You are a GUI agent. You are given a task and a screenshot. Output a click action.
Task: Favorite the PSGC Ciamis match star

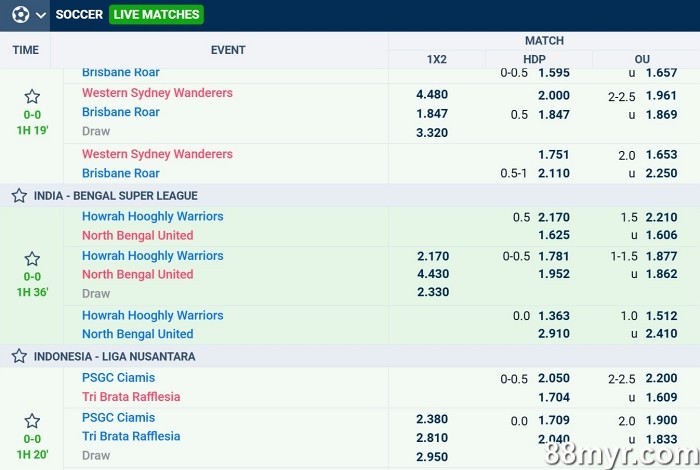pos(32,421)
